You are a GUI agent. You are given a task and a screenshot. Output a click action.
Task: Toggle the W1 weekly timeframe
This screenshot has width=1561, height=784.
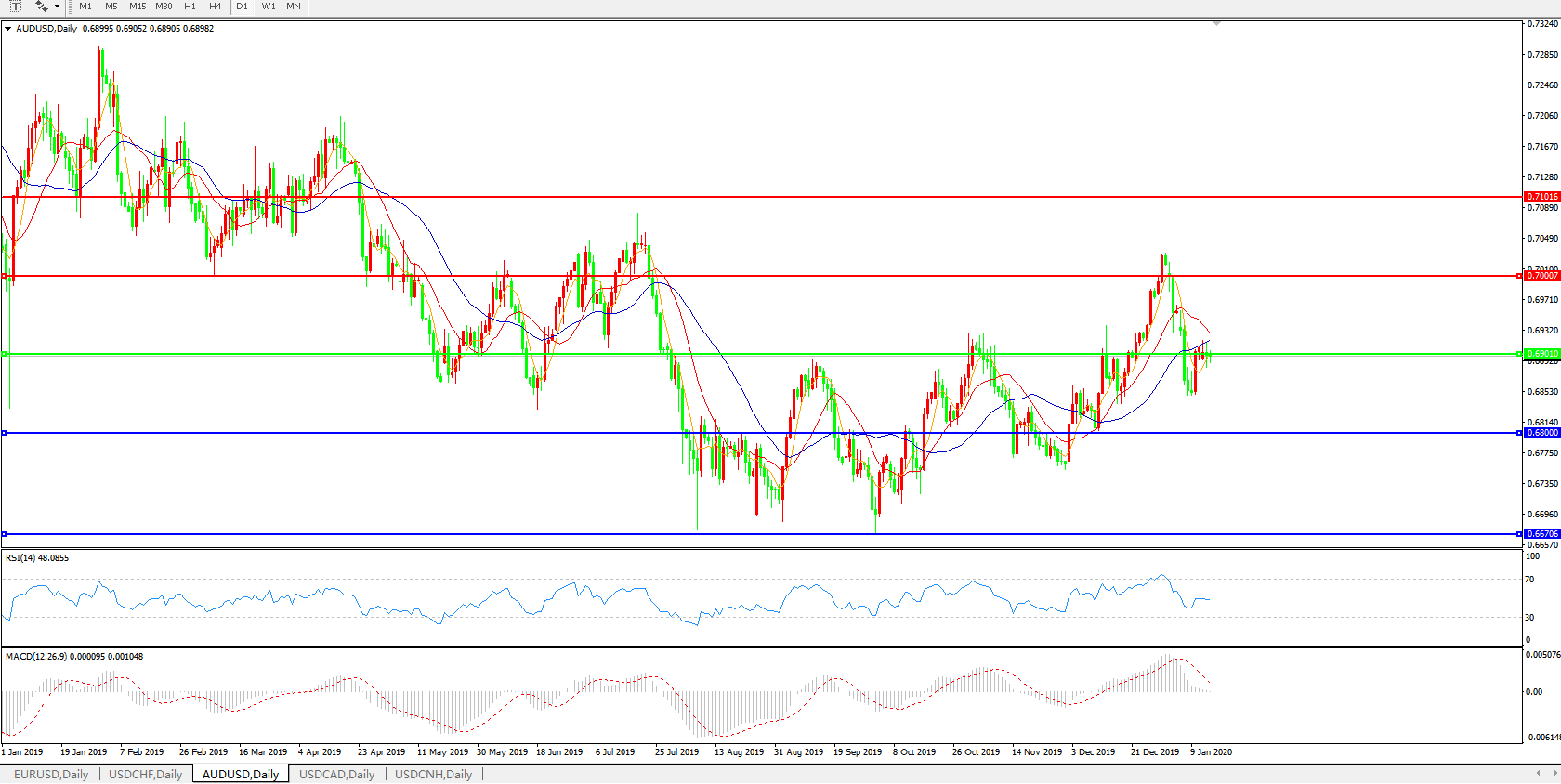[x=269, y=7]
